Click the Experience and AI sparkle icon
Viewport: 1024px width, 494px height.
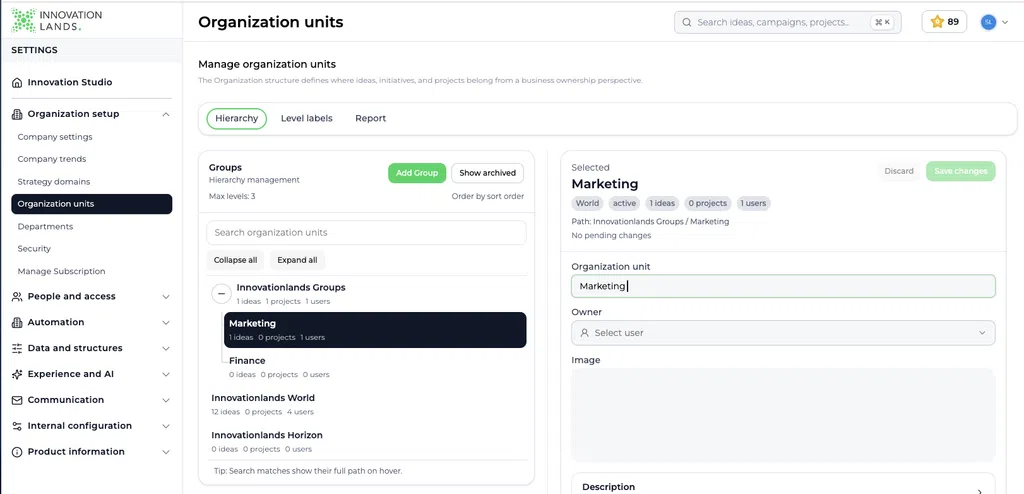(17, 374)
